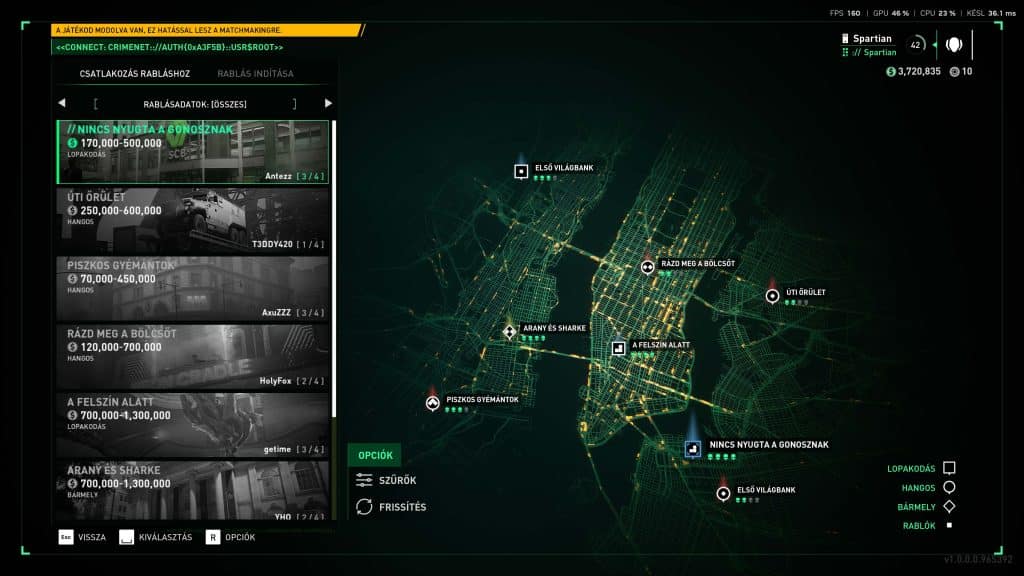Go to previous heist filter with left arrow
Viewport: 1024px width, 576px height.
pos(62,103)
